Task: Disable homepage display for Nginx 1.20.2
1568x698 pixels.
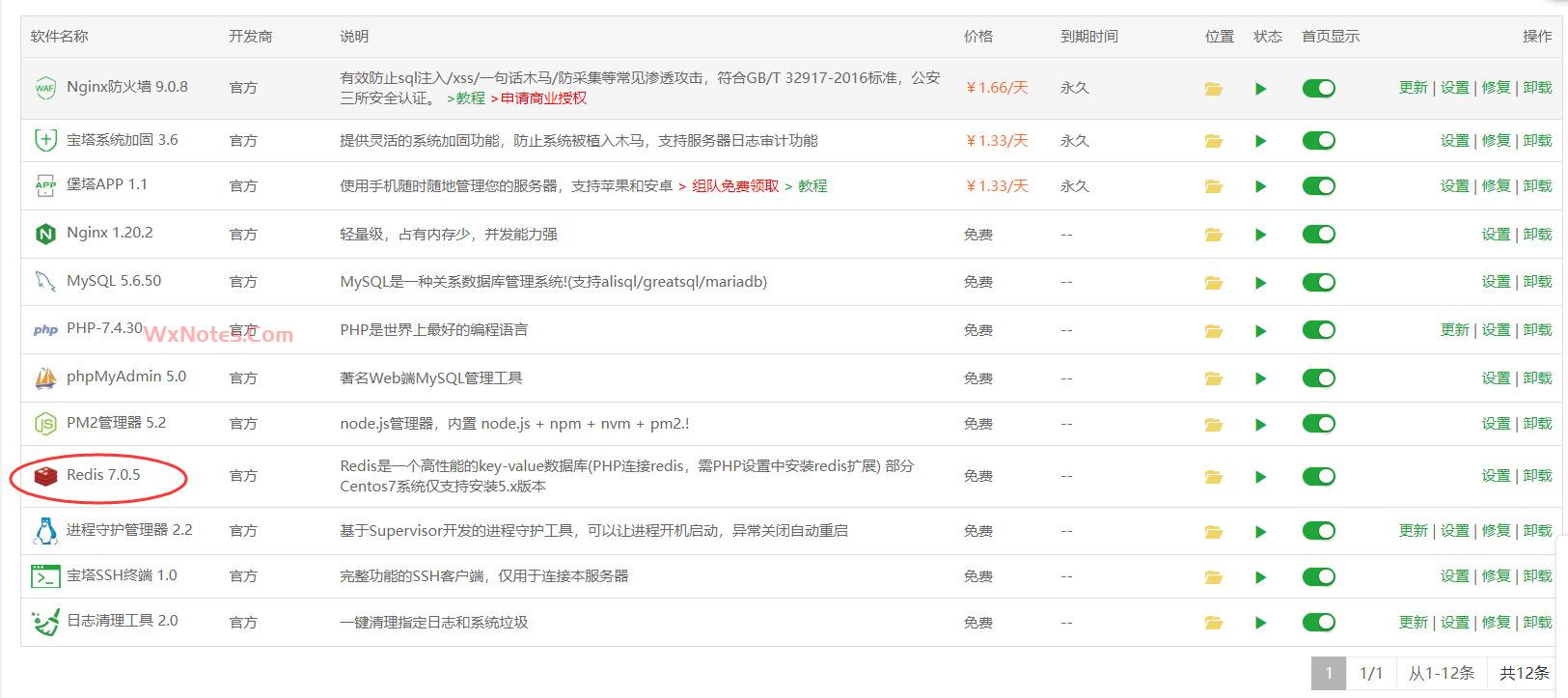Action: click(x=1318, y=234)
